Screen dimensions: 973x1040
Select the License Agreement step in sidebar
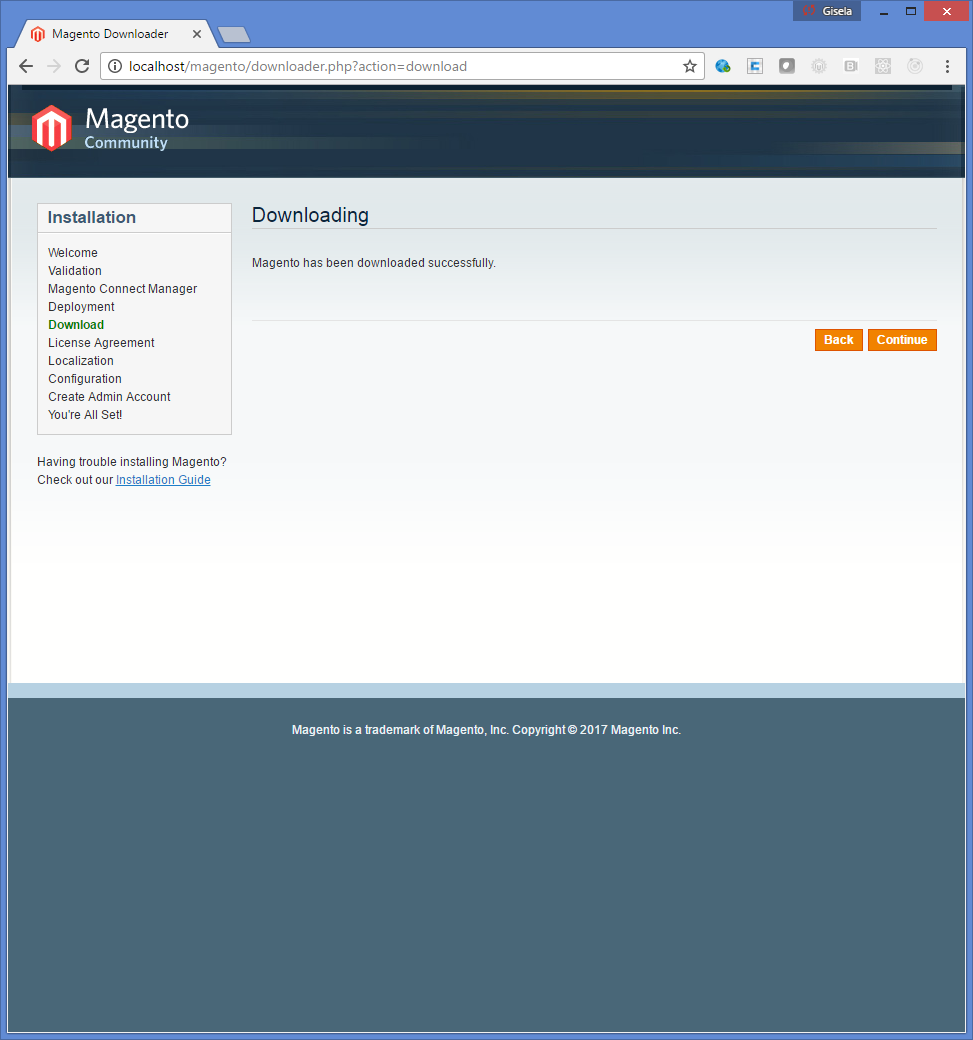click(x=101, y=343)
